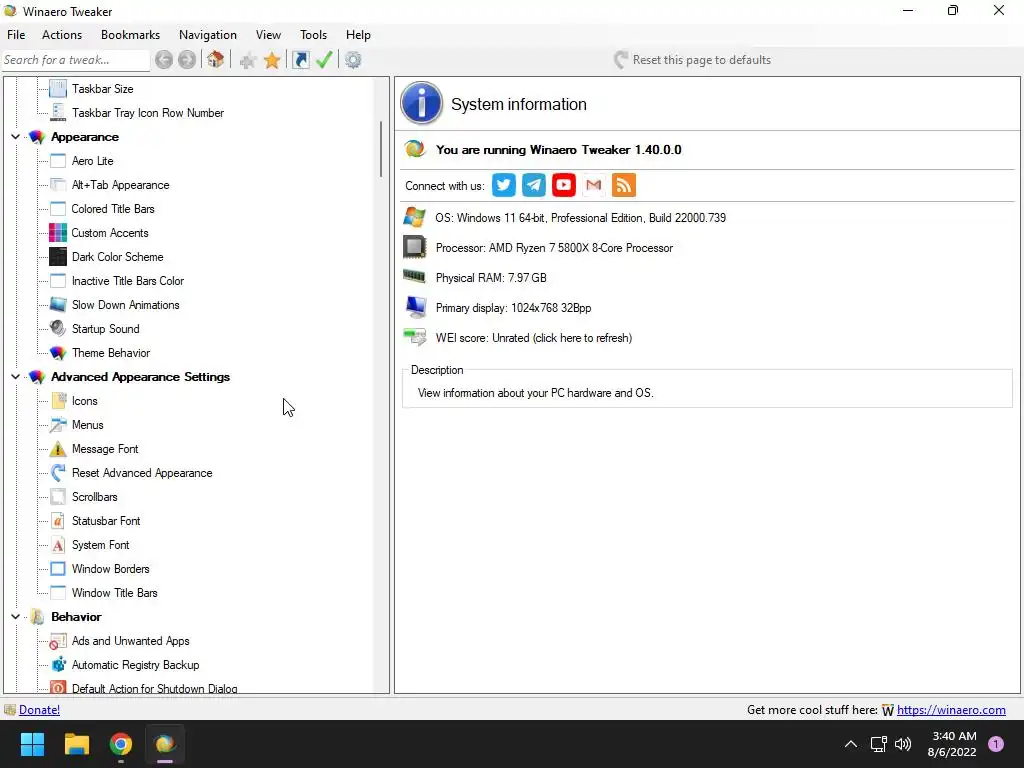Open the View menu

268,35
